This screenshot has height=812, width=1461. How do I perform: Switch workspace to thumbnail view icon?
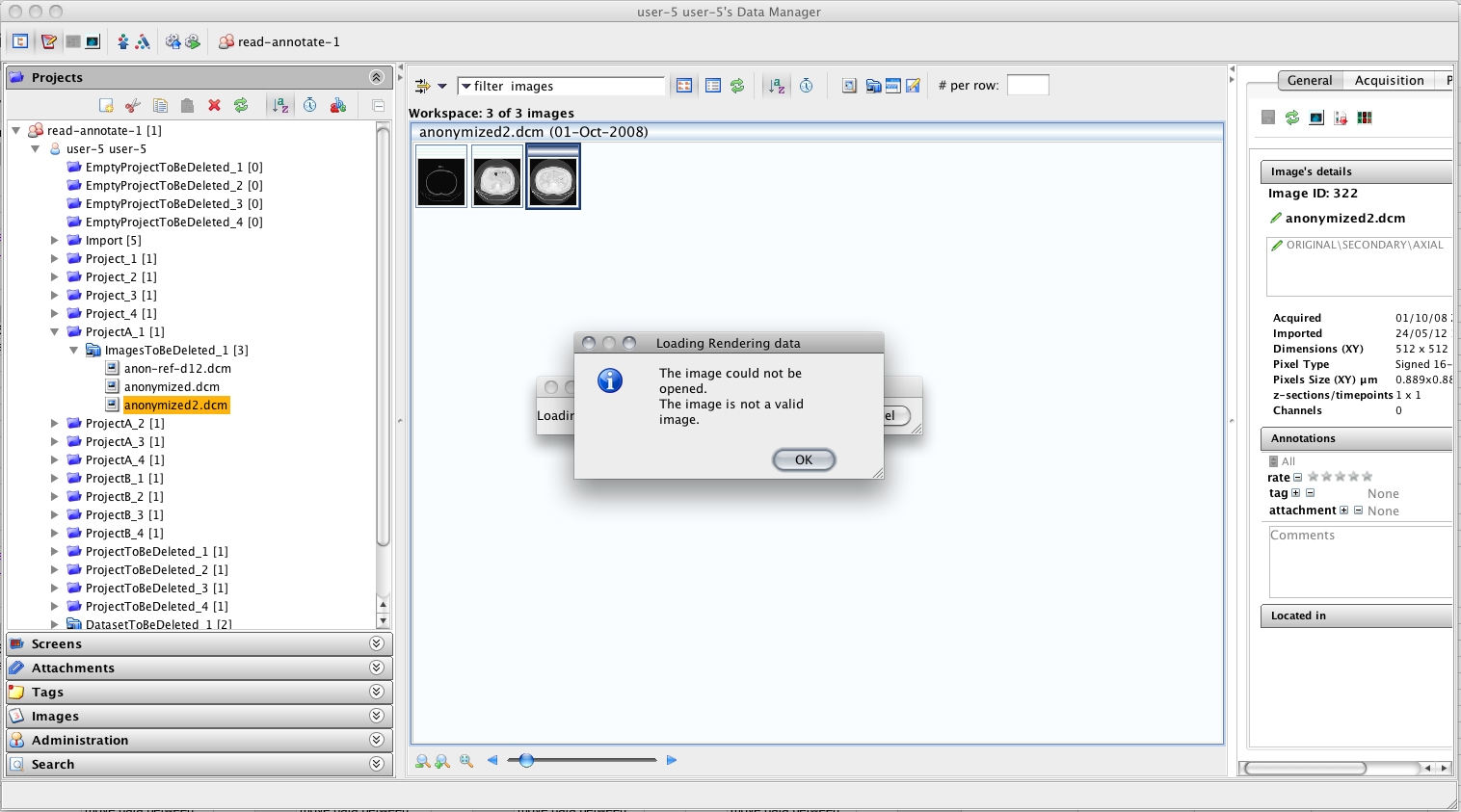684,86
